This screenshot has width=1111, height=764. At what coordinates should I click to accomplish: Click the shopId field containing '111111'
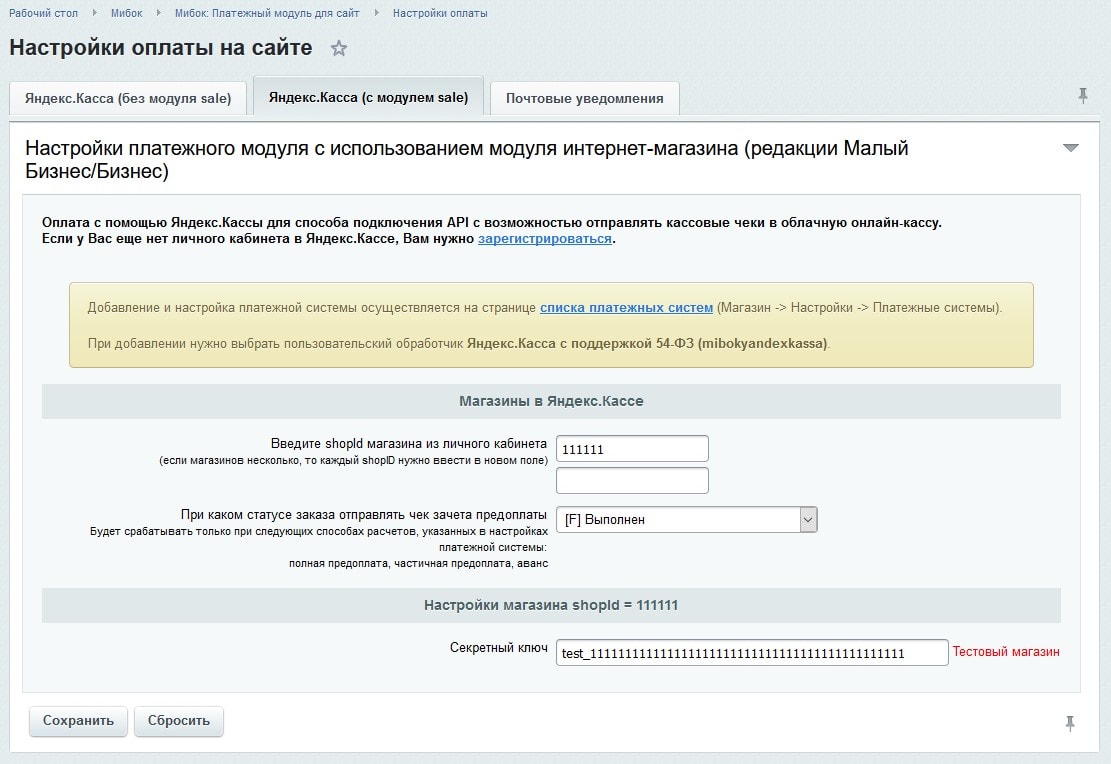click(631, 448)
